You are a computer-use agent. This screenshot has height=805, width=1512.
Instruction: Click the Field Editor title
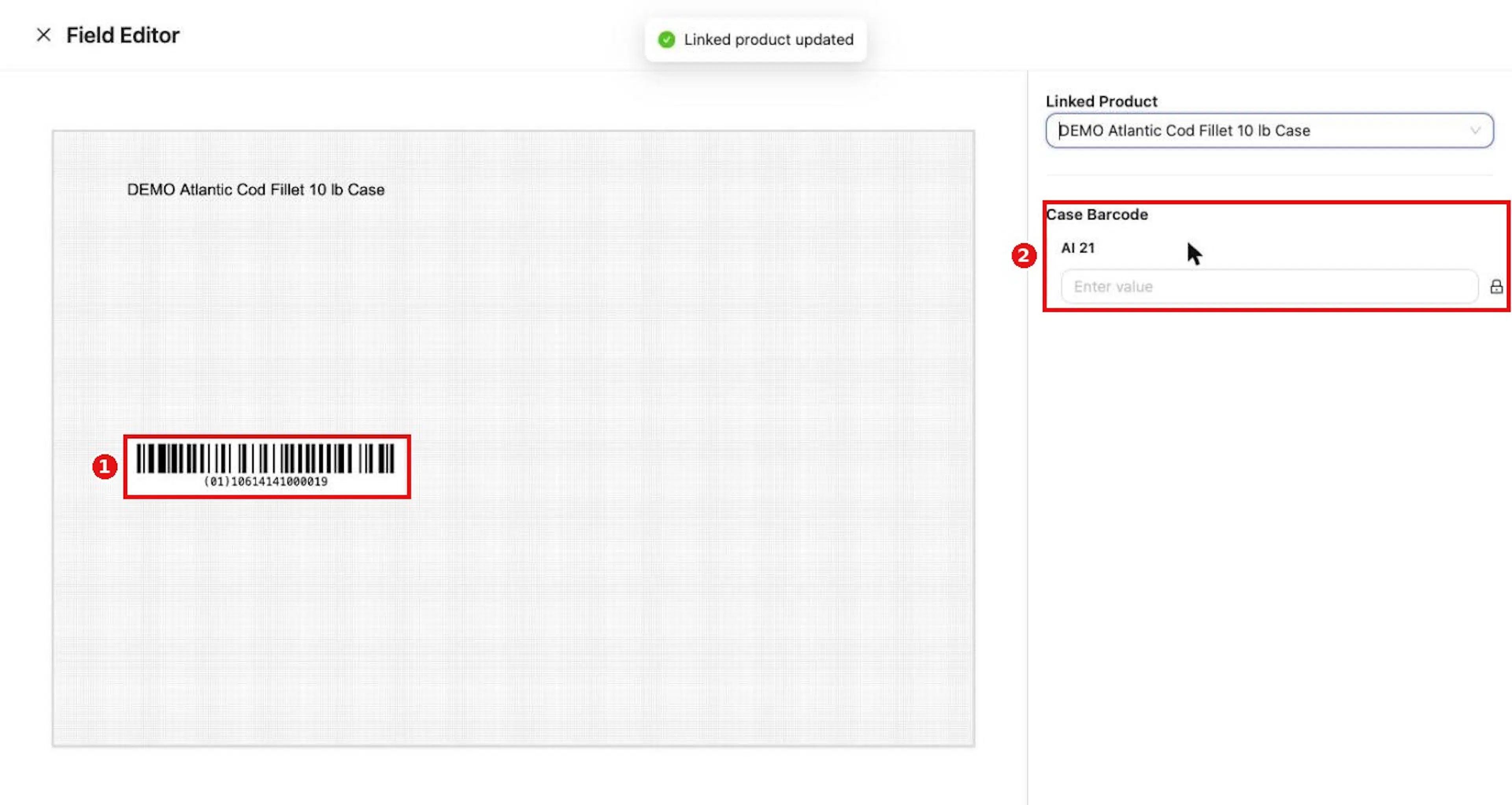pos(123,35)
